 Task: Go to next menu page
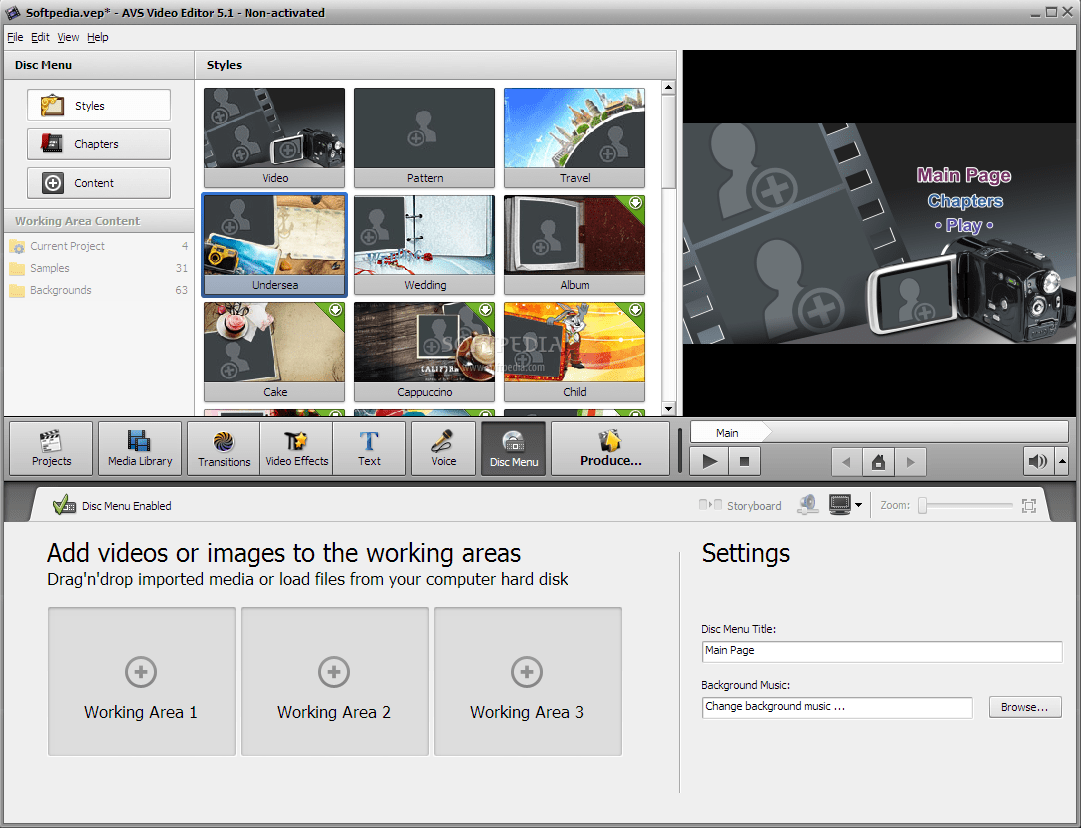(910, 462)
